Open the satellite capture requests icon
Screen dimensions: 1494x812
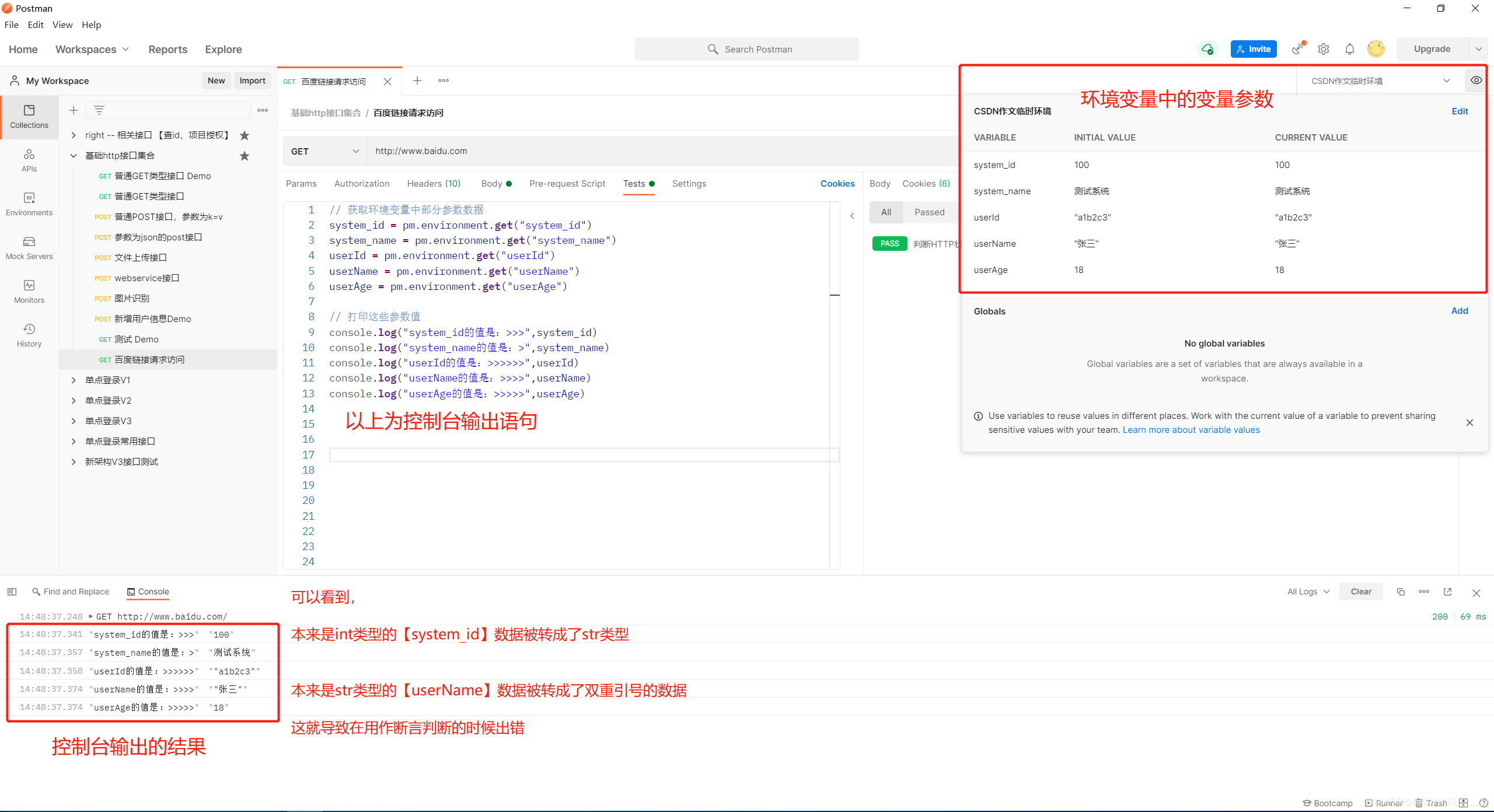[x=1298, y=49]
